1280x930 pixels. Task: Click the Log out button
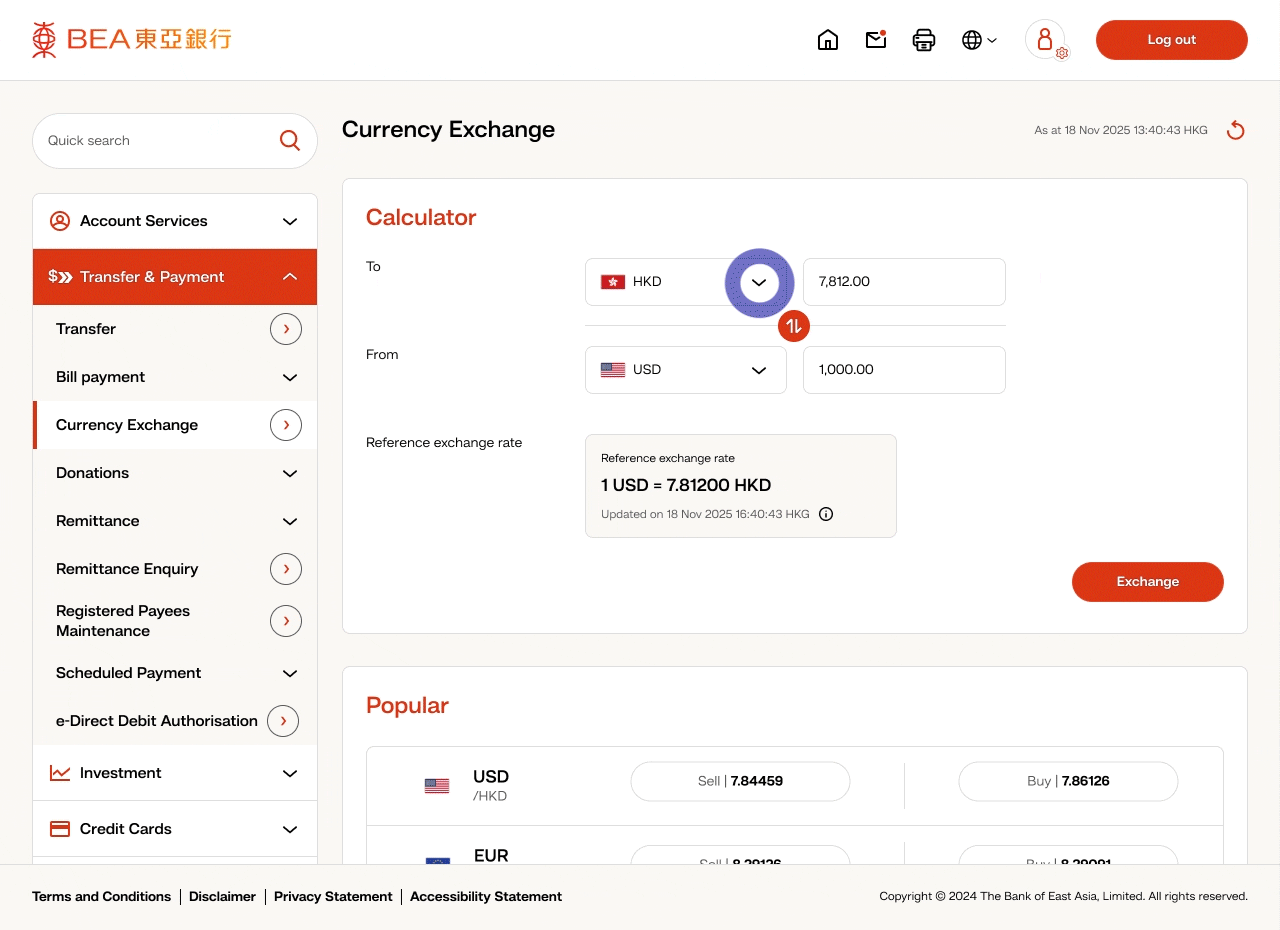click(x=1171, y=40)
